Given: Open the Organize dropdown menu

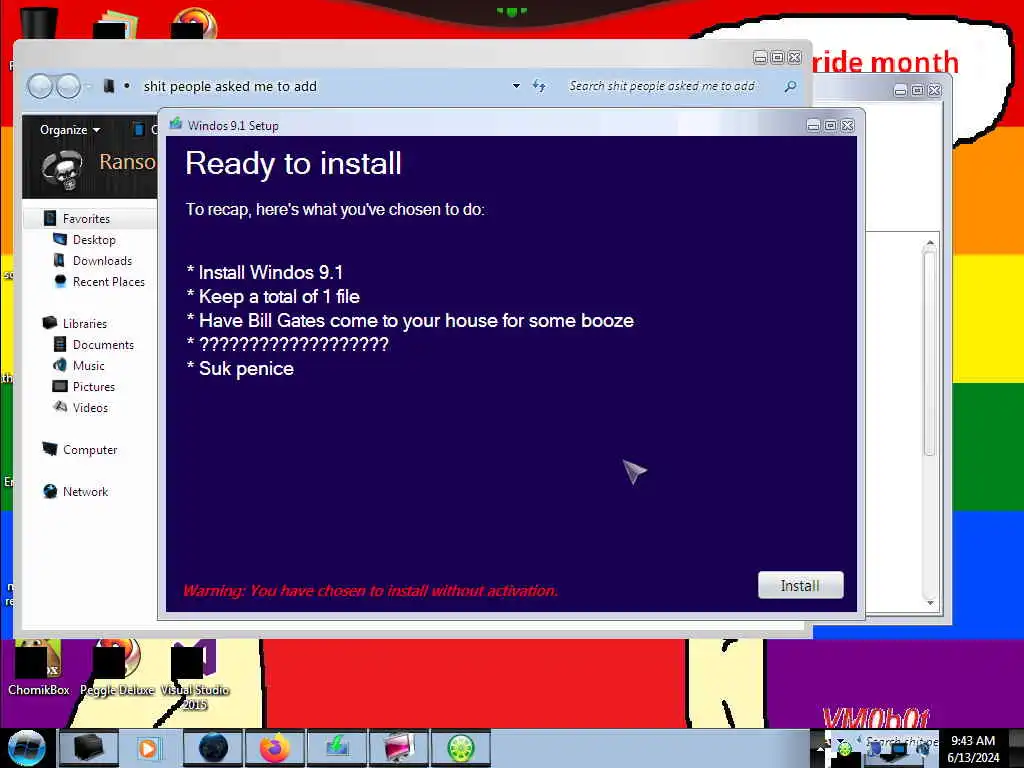Looking at the screenshot, I should (x=70, y=129).
